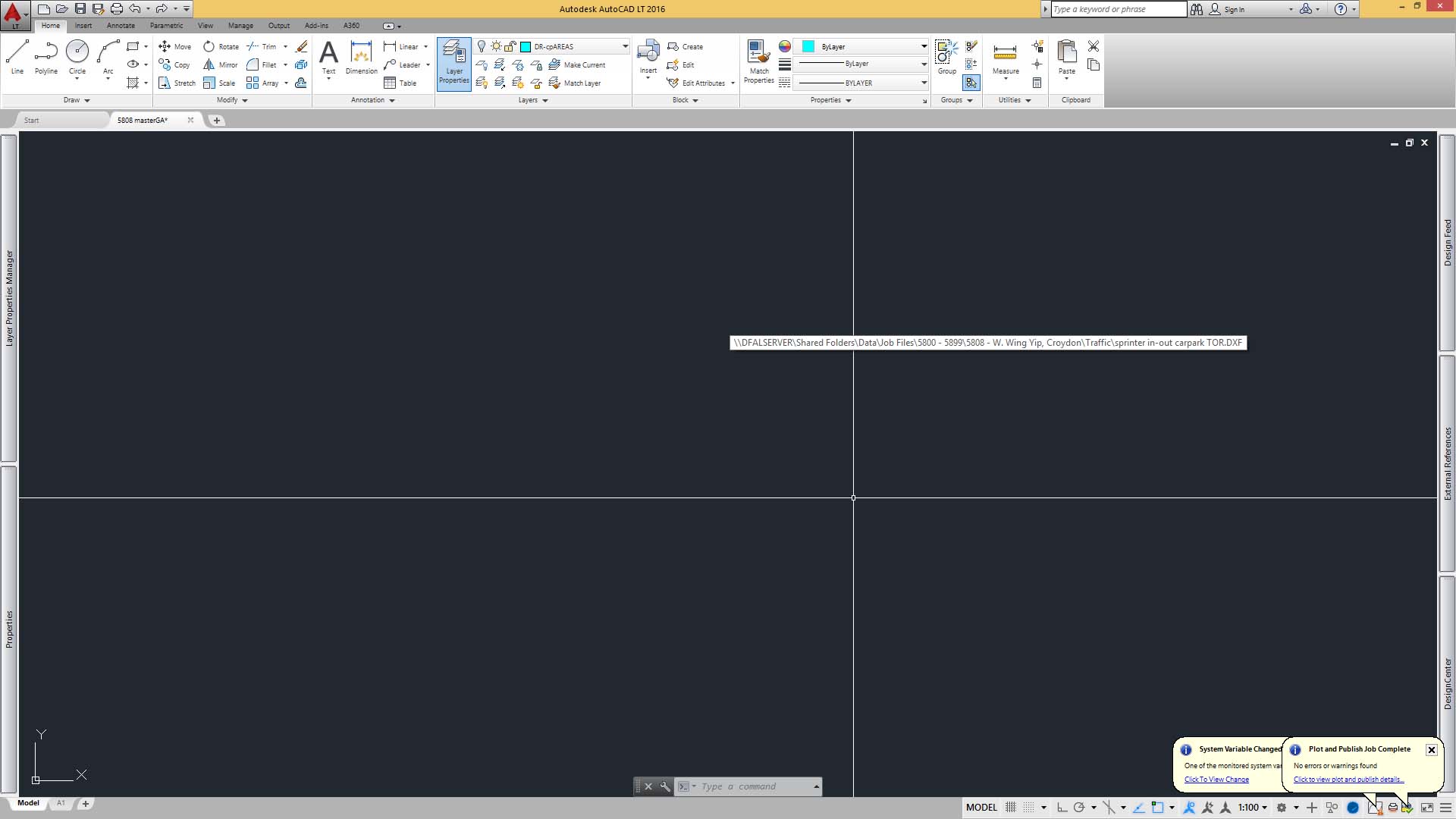1456x819 pixels.
Task: Expand the Draw panel
Action: [77, 100]
